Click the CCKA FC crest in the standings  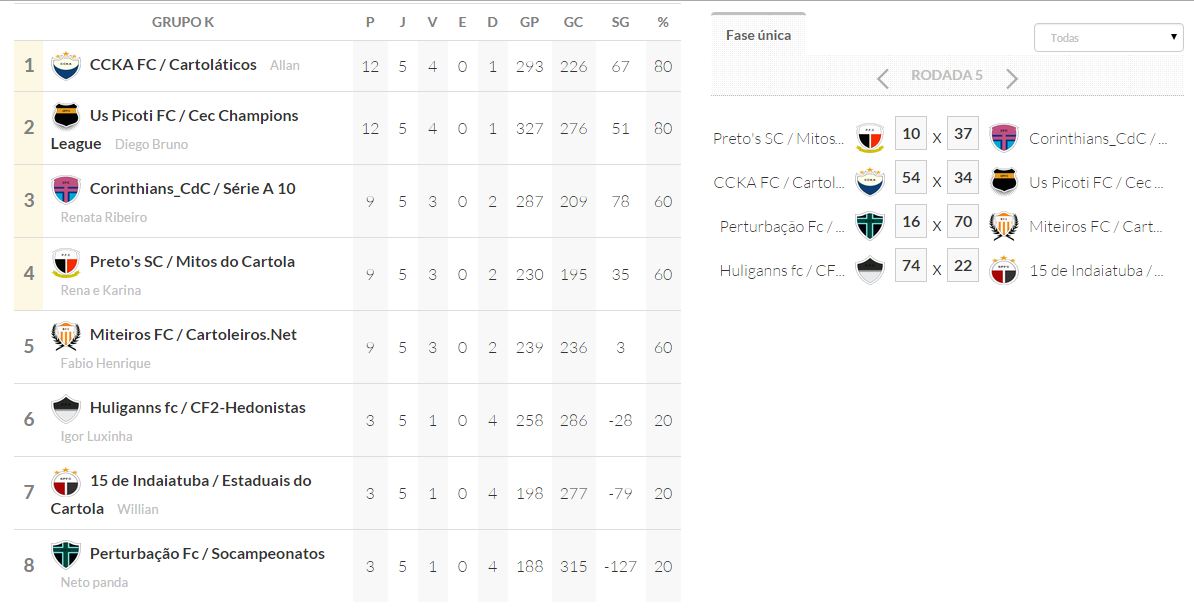(x=66, y=65)
